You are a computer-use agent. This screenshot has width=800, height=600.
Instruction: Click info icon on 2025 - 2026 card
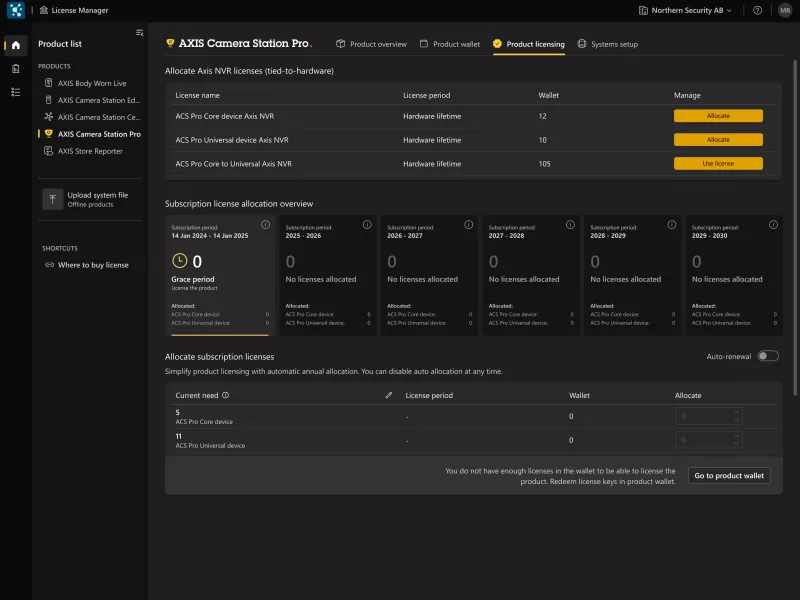tap(366, 224)
